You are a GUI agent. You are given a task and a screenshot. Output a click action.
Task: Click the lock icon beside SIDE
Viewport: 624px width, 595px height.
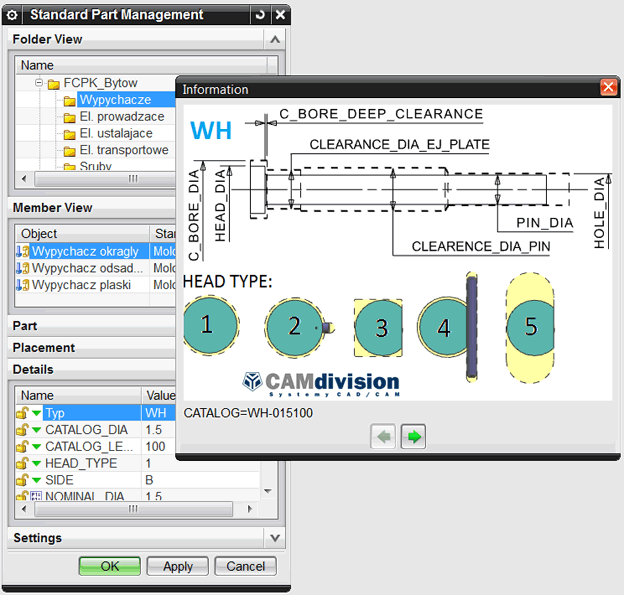point(22,480)
